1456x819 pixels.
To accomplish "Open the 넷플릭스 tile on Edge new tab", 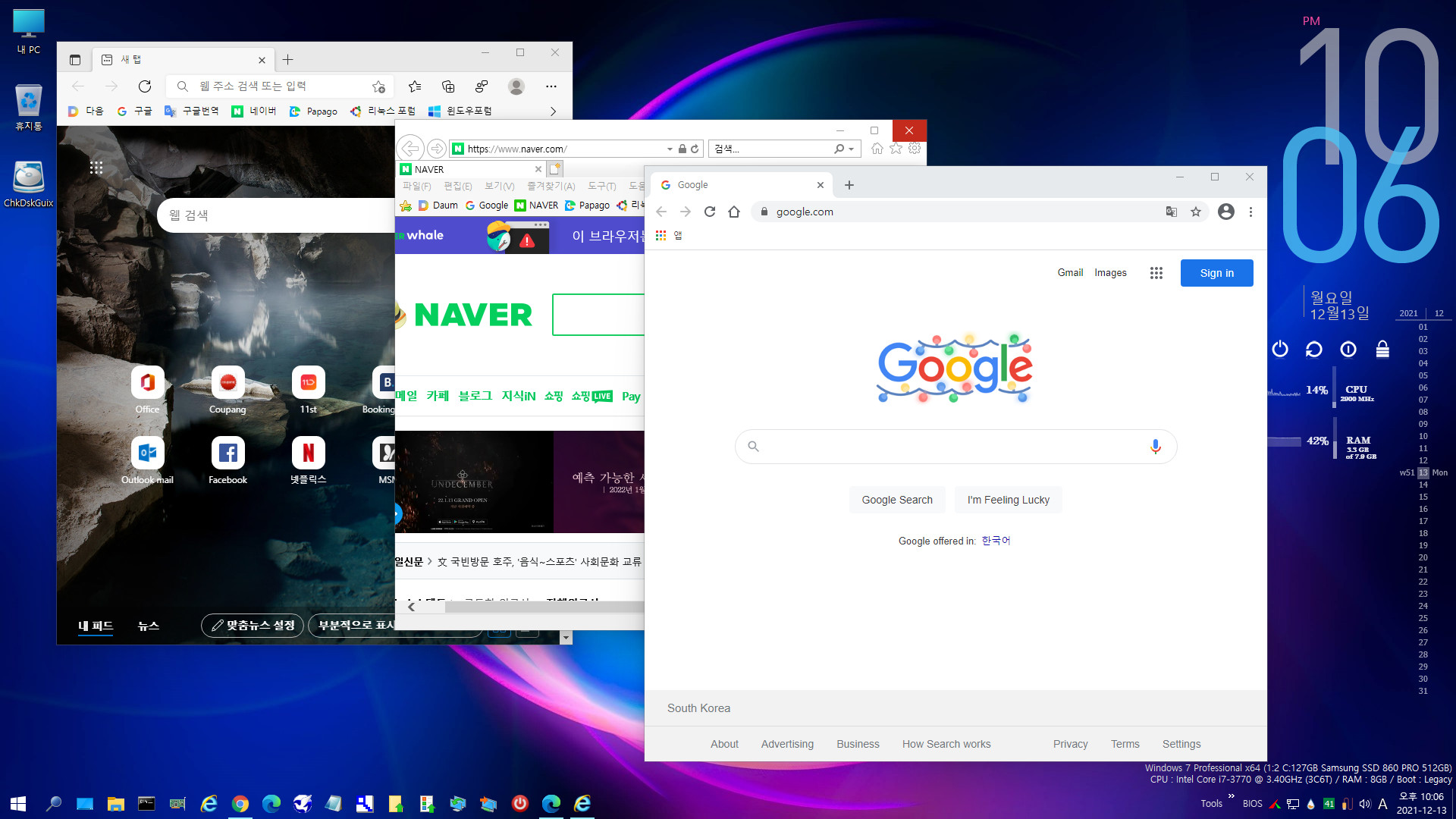I will (308, 461).
